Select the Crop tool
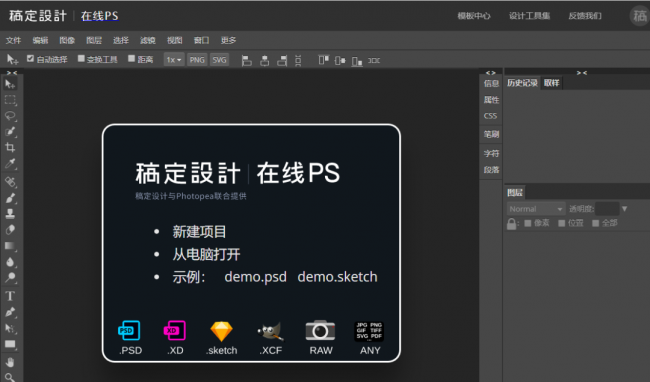 pyautogui.click(x=10, y=147)
